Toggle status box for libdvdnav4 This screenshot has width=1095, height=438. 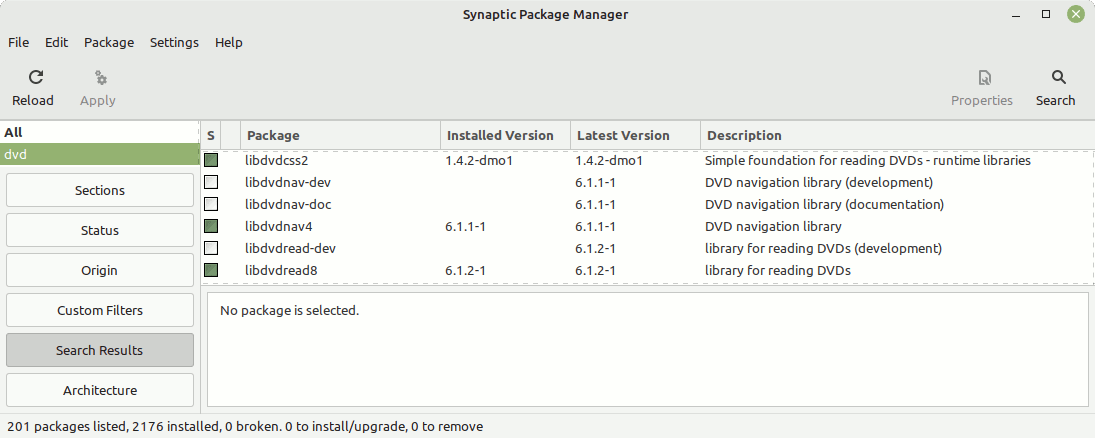[x=211, y=226]
